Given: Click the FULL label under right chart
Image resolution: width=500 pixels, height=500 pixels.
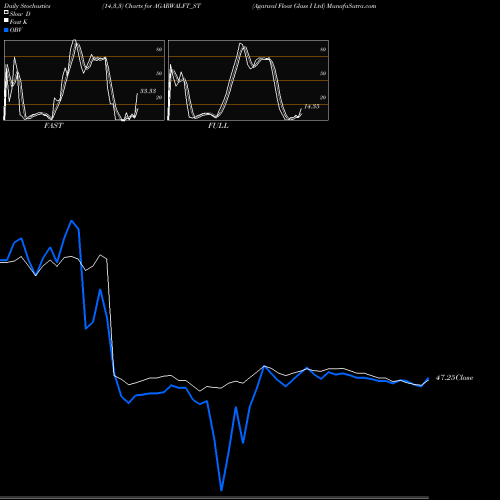Looking at the screenshot, I should pyautogui.click(x=218, y=126).
